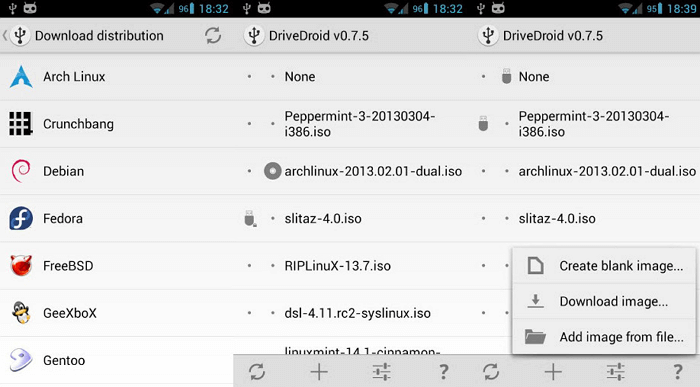Select GeeXboX distribution

[x=117, y=313]
